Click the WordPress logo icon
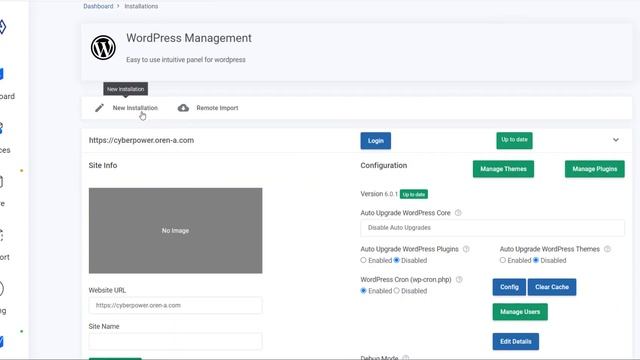Viewport: 640px width, 360px height. tap(103, 47)
